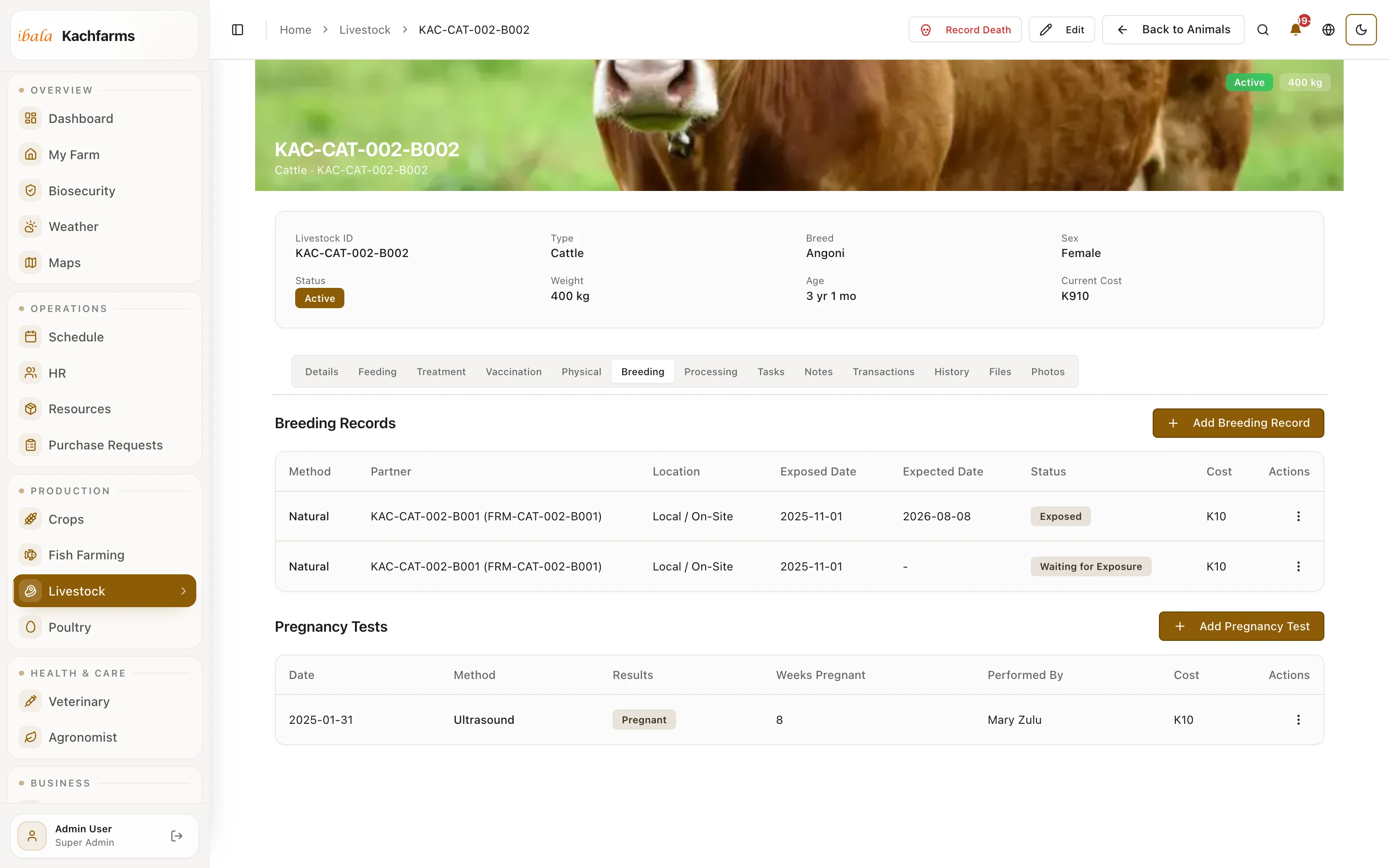Open Poultry section
This screenshot has height=868, width=1389.
point(105,627)
